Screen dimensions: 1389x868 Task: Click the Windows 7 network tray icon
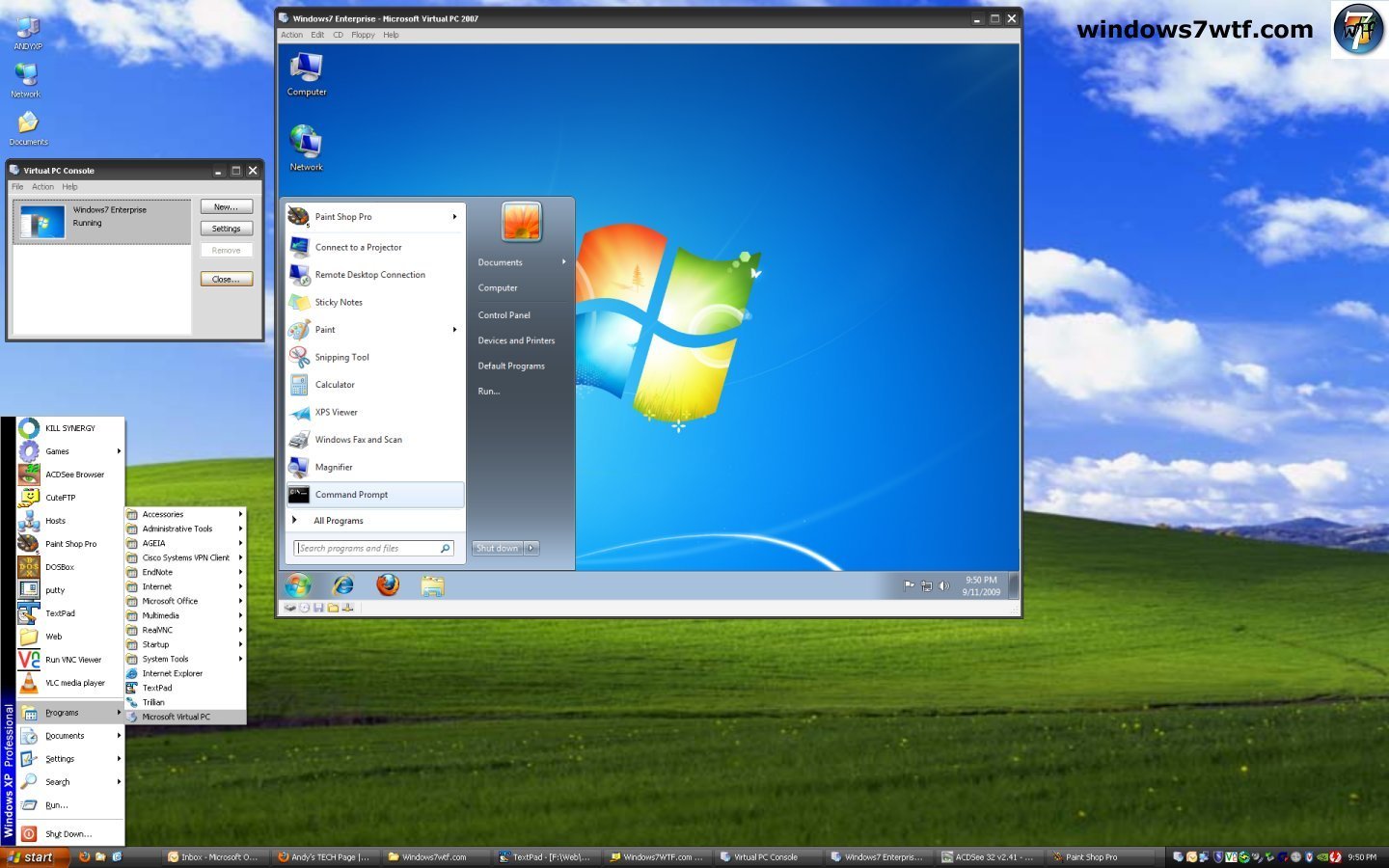tap(926, 586)
